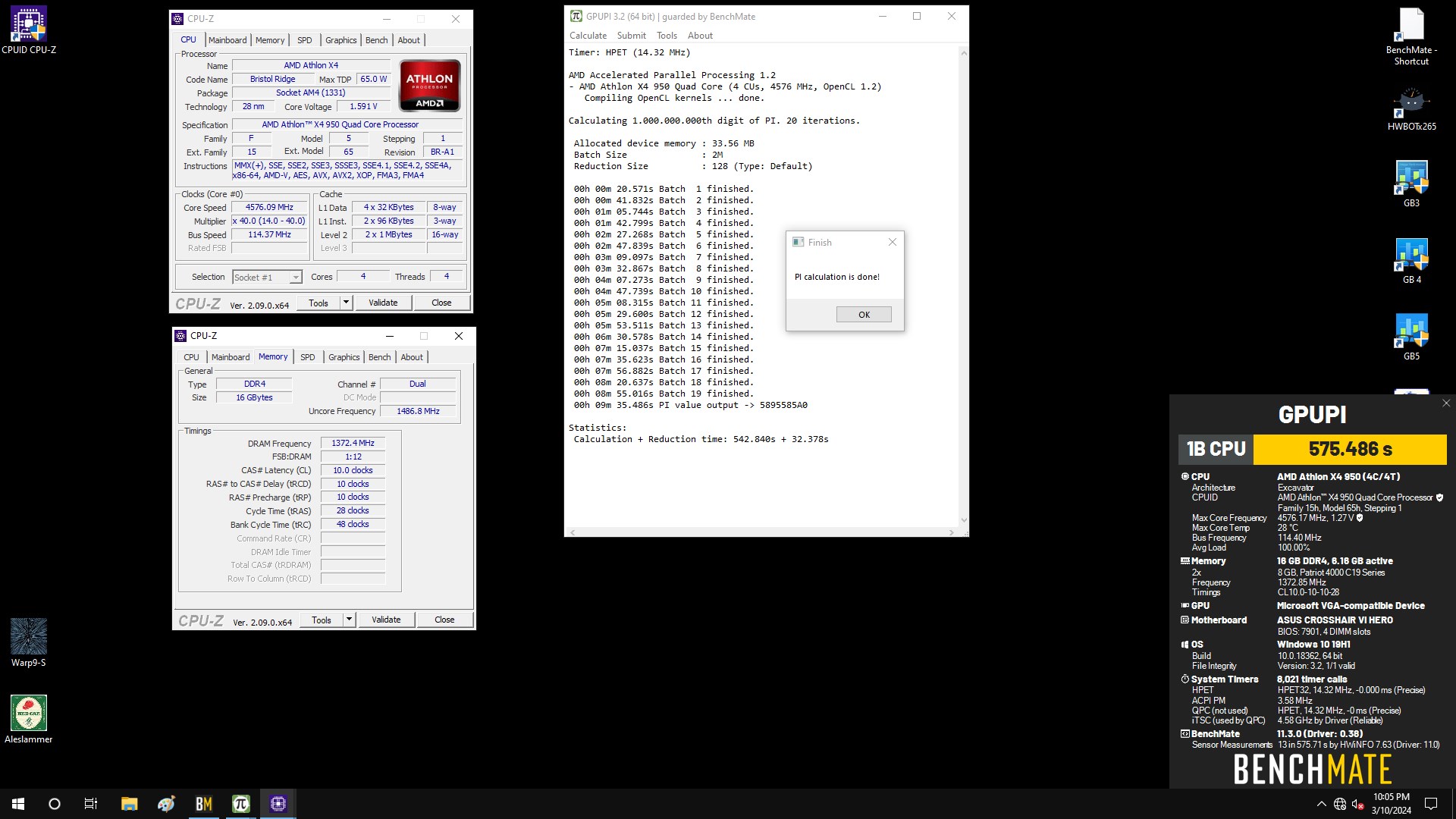Switch to Mainboard tab in bottom CPU-Z
The image size is (1456, 819).
(x=231, y=357)
